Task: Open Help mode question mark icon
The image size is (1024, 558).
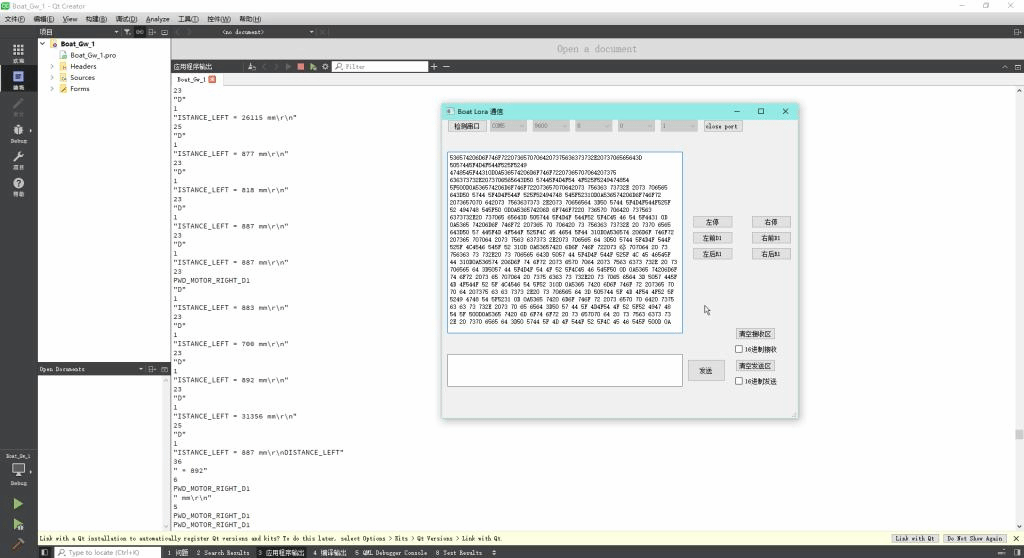Action: click(x=18, y=186)
